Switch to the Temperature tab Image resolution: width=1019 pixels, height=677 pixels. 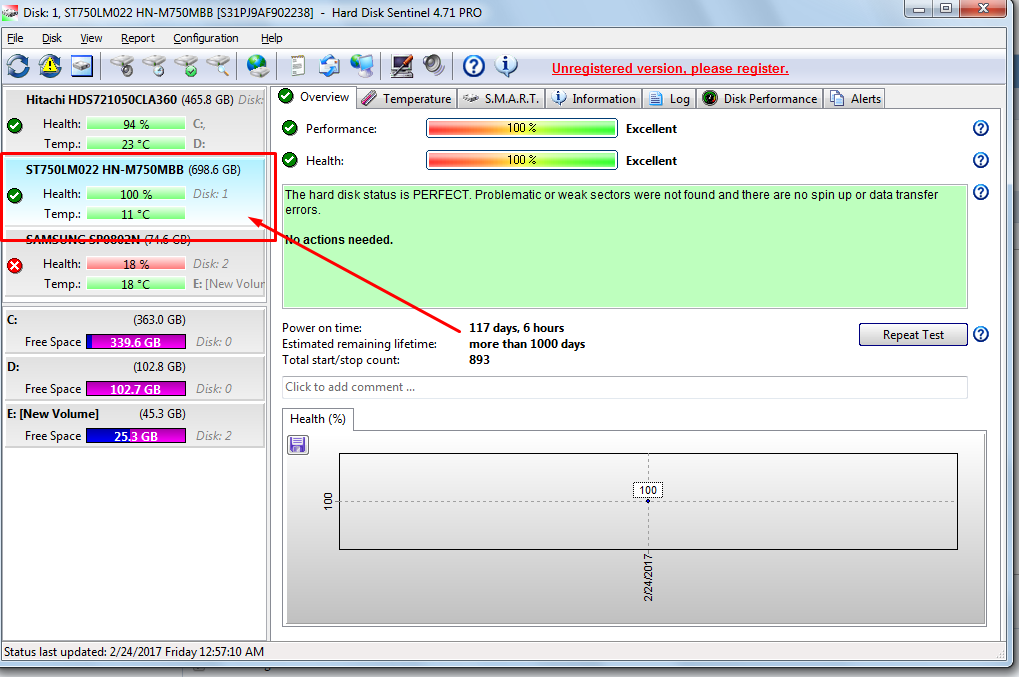tap(407, 99)
